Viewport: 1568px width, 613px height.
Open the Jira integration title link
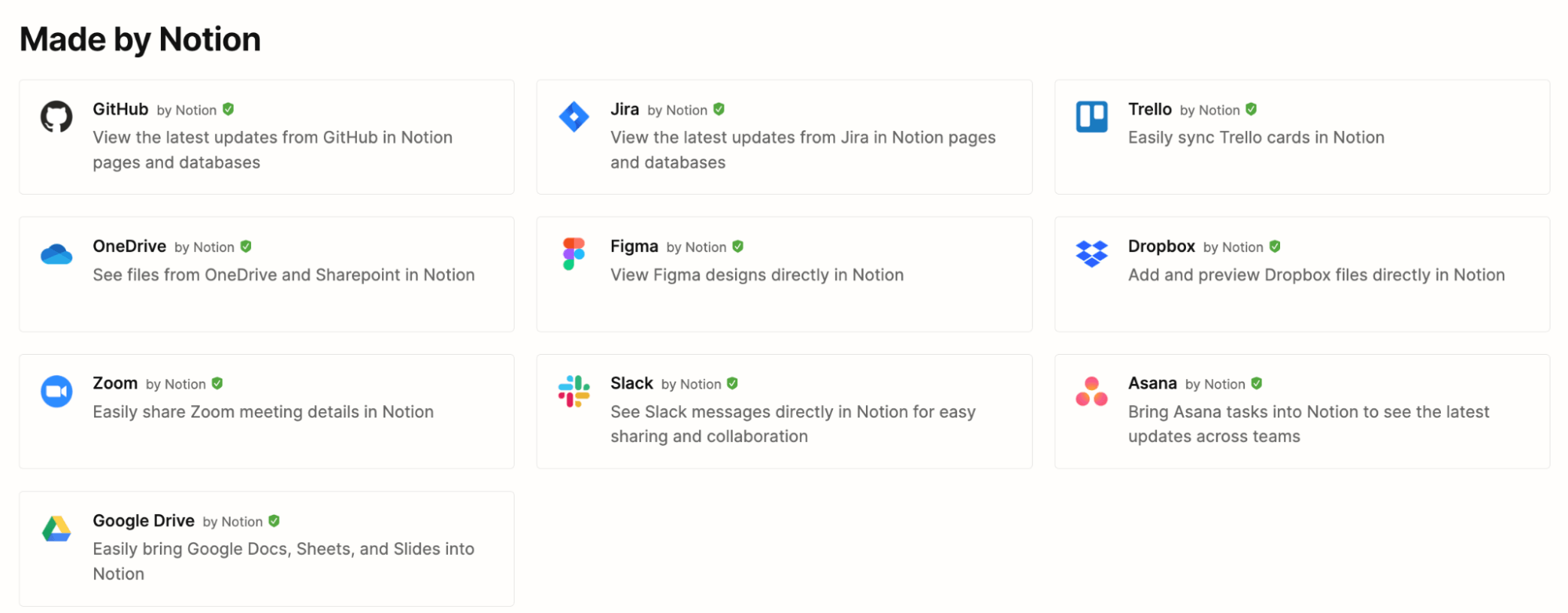point(624,109)
